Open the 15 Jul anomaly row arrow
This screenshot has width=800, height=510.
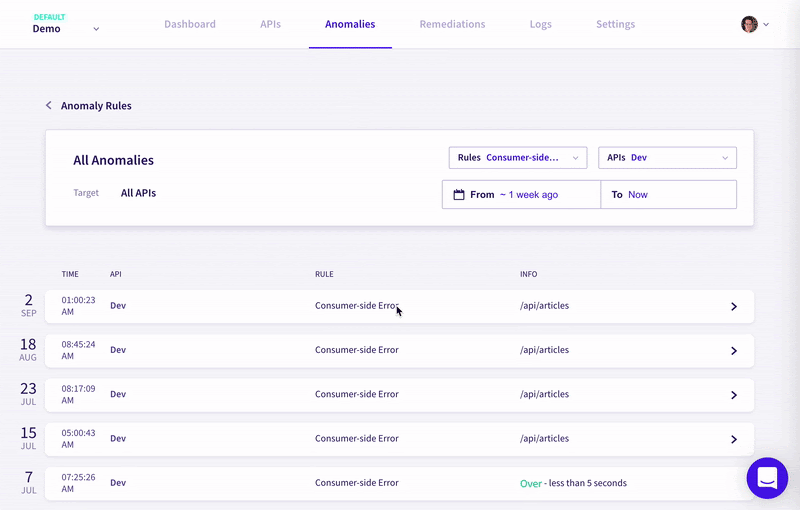pos(733,439)
